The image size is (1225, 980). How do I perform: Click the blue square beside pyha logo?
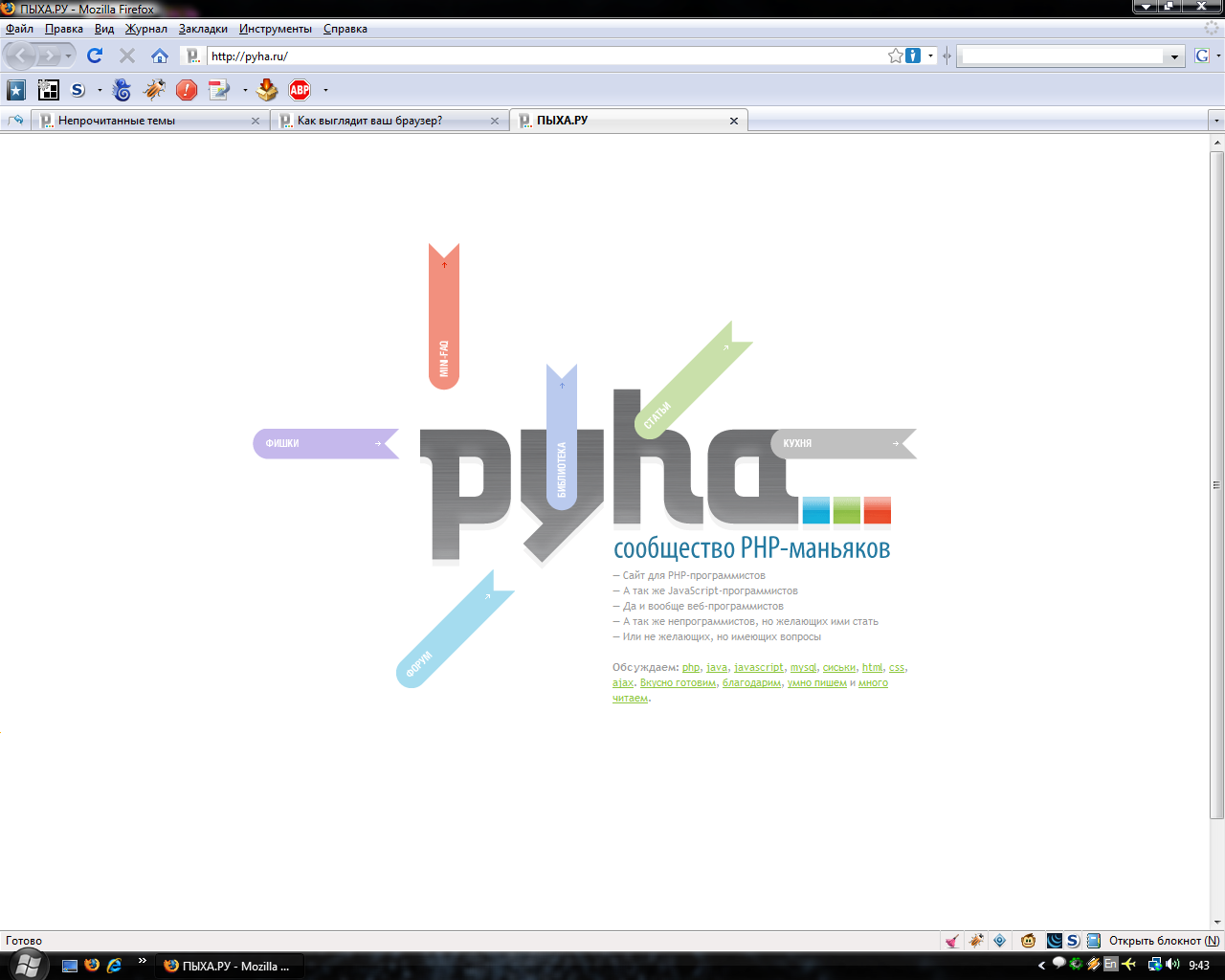(815, 510)
